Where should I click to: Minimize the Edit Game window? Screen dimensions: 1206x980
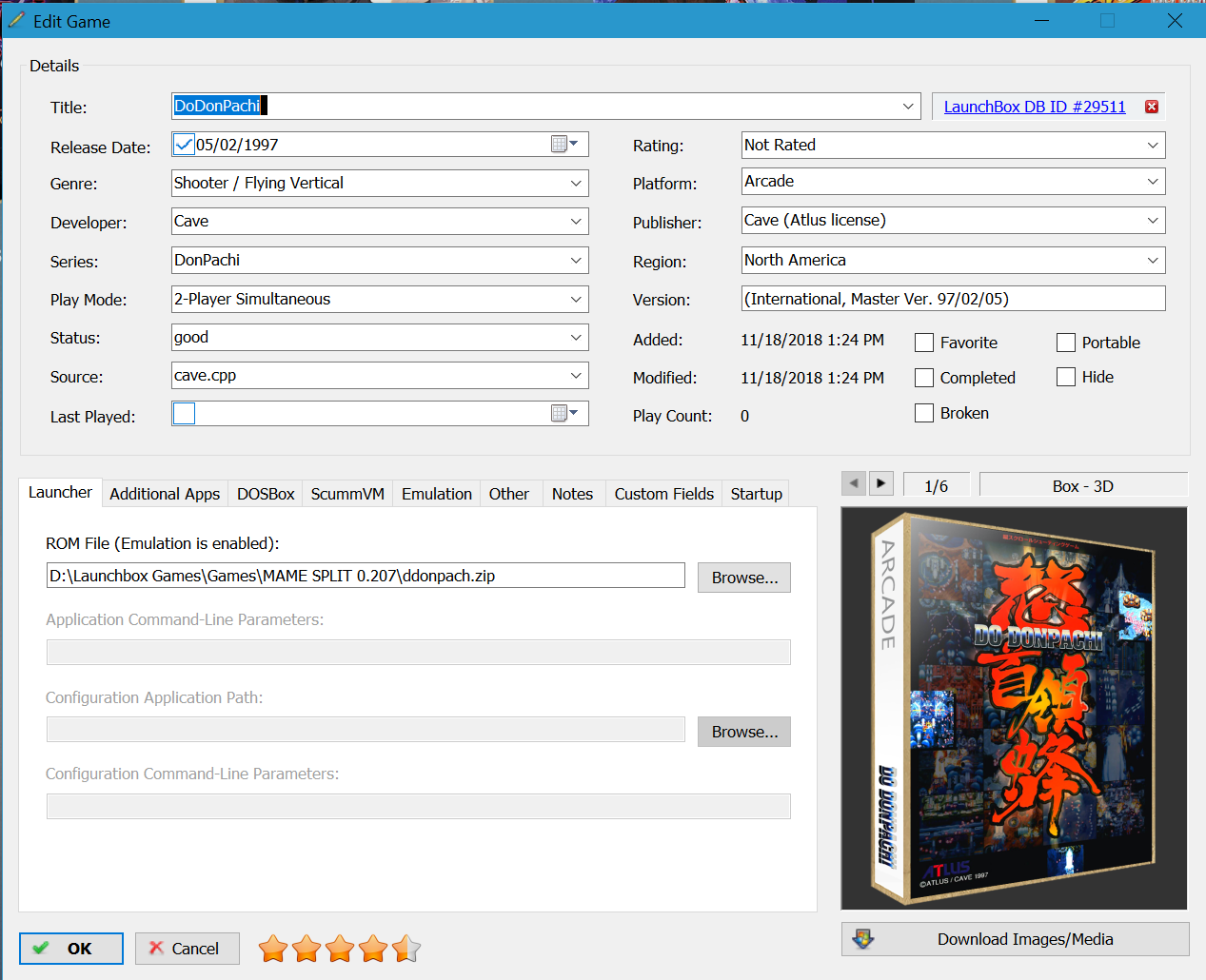click(x=1041, y=20)
